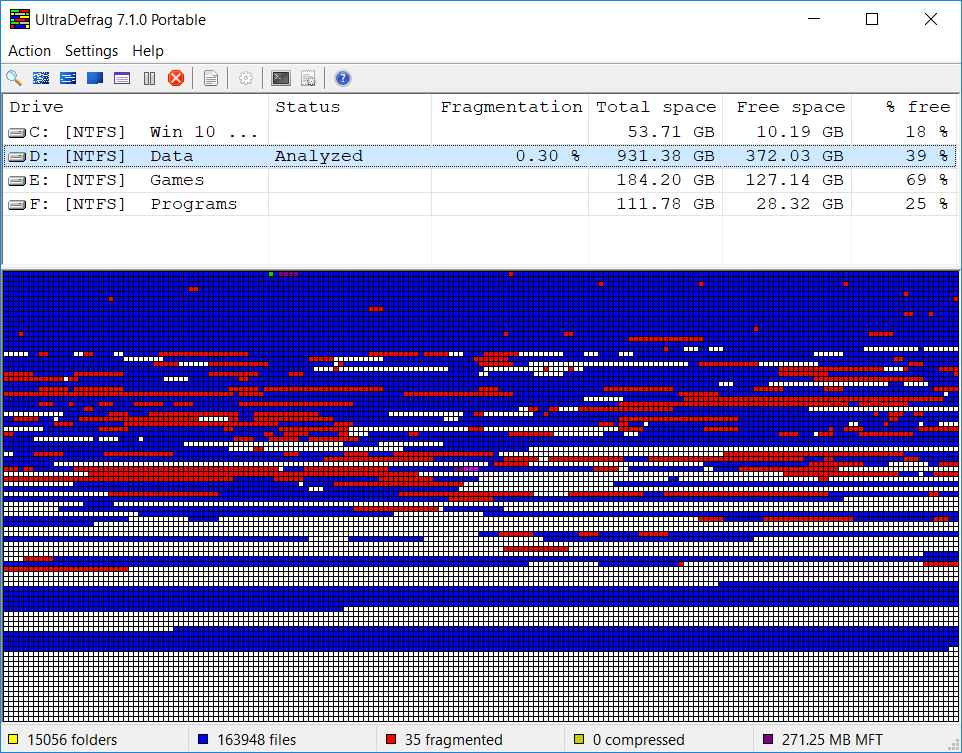
Task: Open the boot-time scan console icon
Action: pos(281,78)
